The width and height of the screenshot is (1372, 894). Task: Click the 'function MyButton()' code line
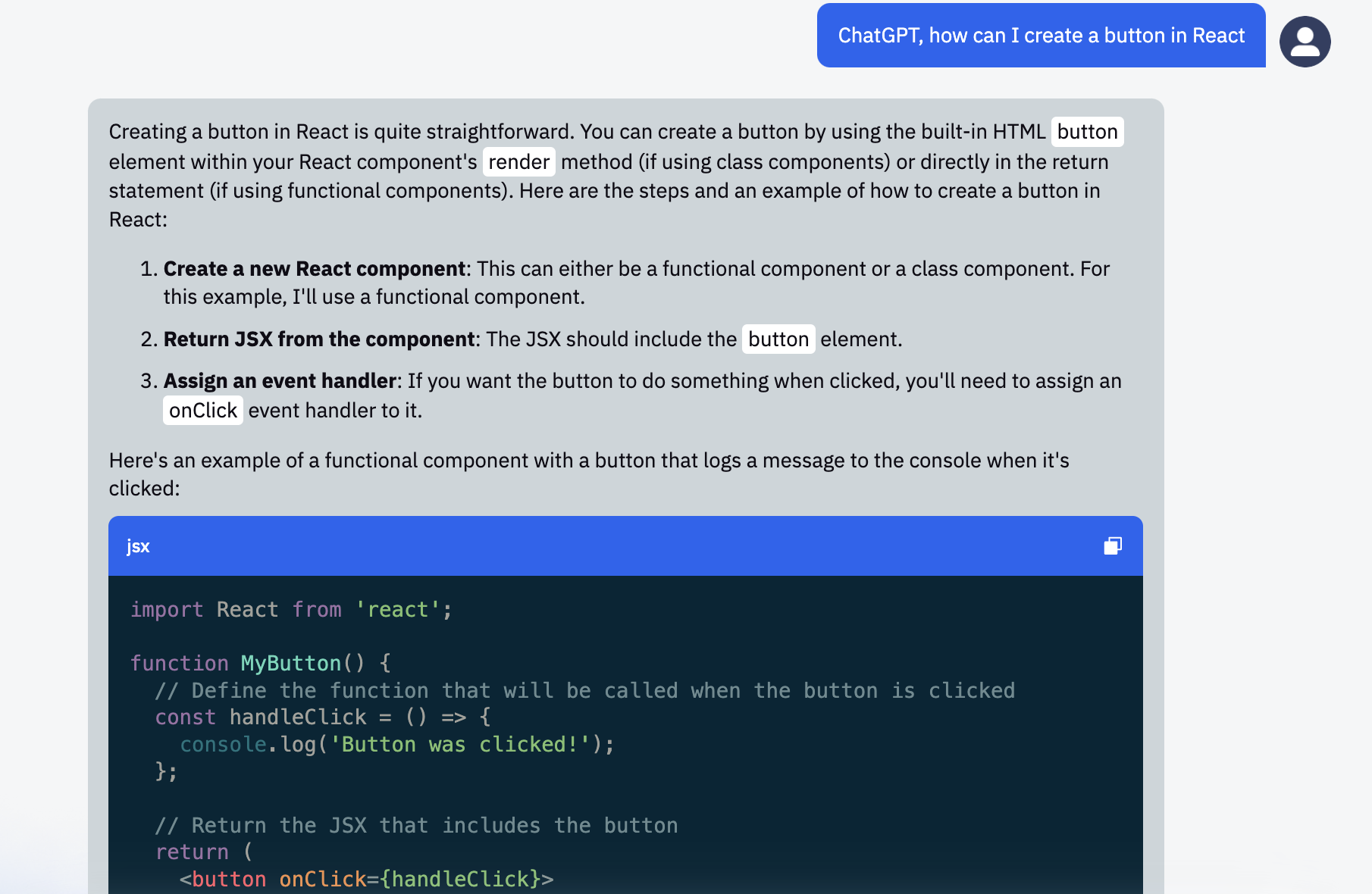261,664
